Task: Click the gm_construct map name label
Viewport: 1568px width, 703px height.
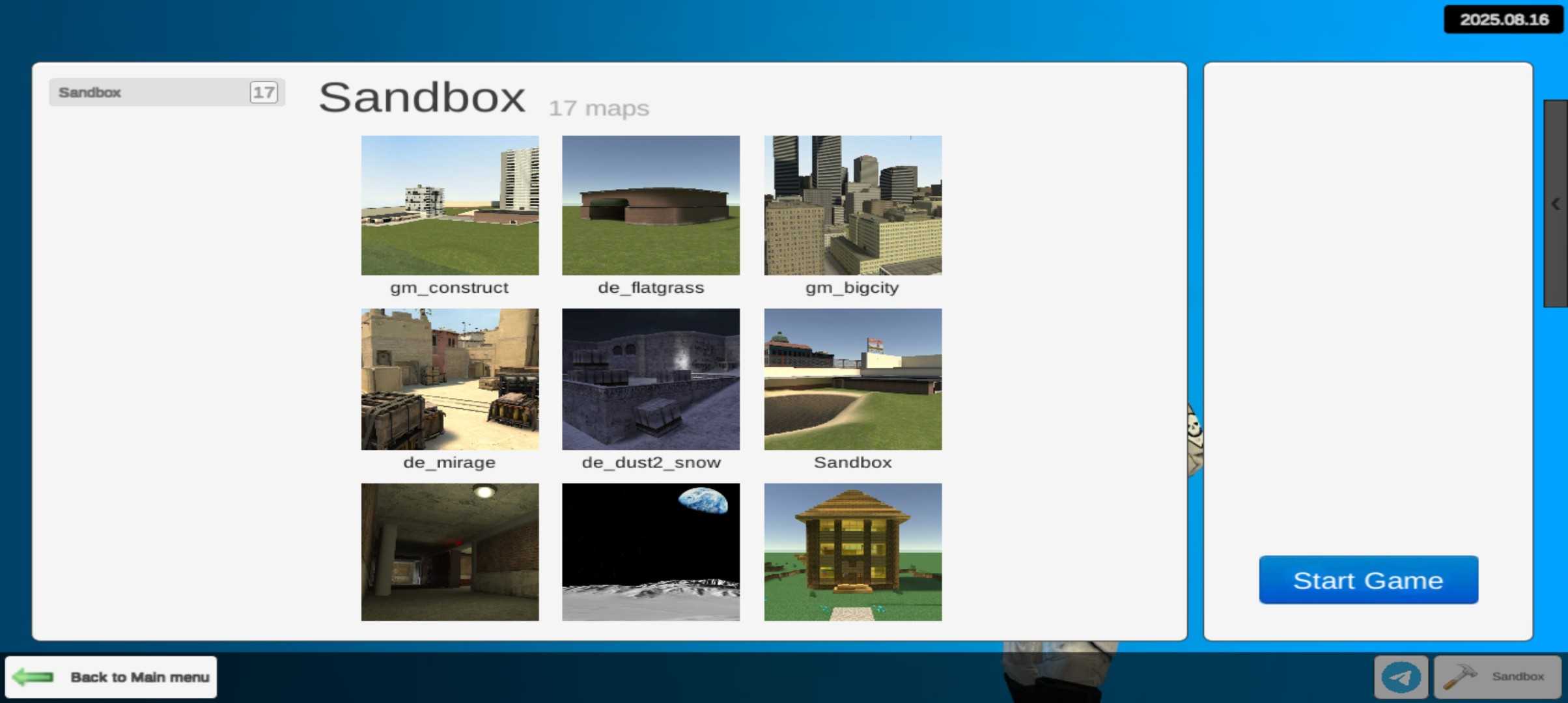Action: click(449, 288)
